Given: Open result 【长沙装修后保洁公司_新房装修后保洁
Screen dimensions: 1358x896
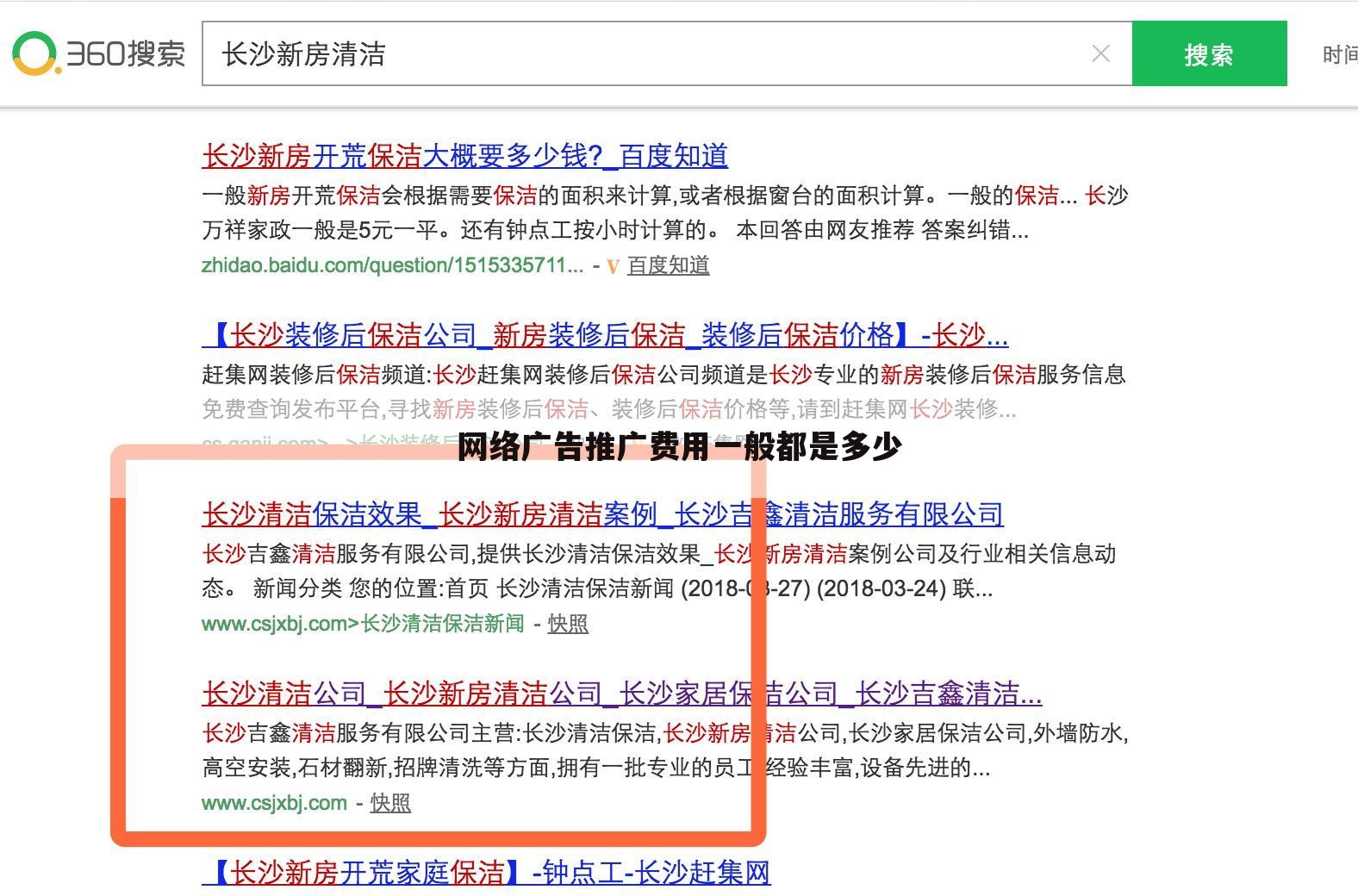Looking at the screenshot, I should coord(605,335).
